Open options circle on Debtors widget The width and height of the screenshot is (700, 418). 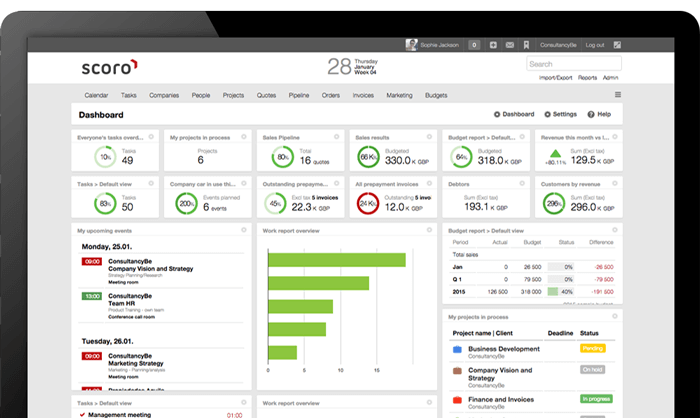tap(522, 183)
